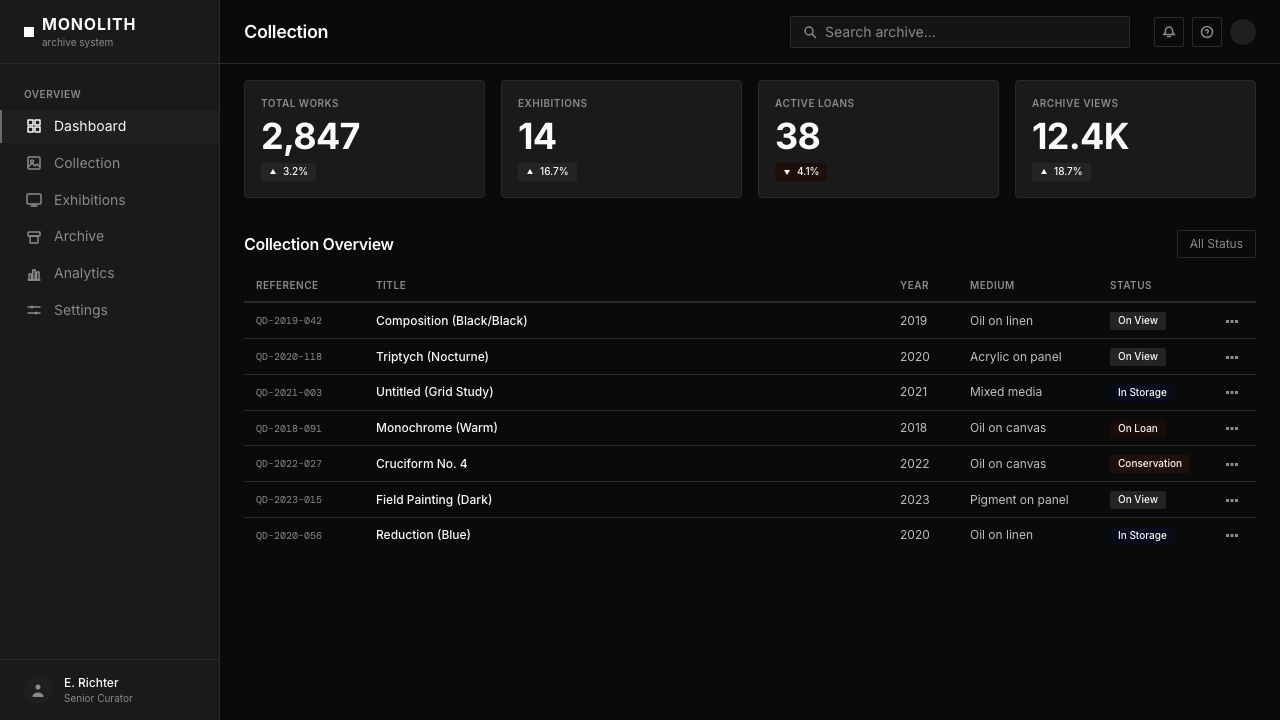Select the Active Loans stat card
Image resolution: width=1280 pixels, height=720 pixels.
pos(878,139)
